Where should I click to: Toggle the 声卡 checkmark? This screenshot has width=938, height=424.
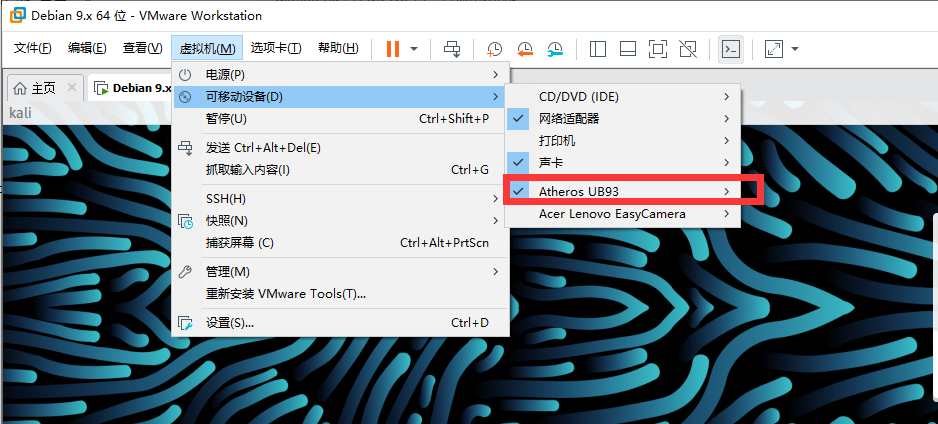tap(518, 162)
